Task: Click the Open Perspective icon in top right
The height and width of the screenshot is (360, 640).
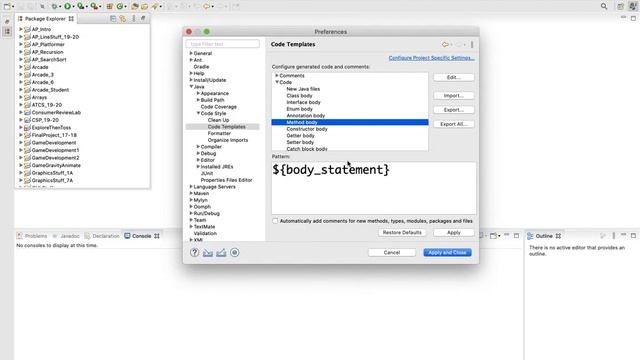Action: click(620, 6)
